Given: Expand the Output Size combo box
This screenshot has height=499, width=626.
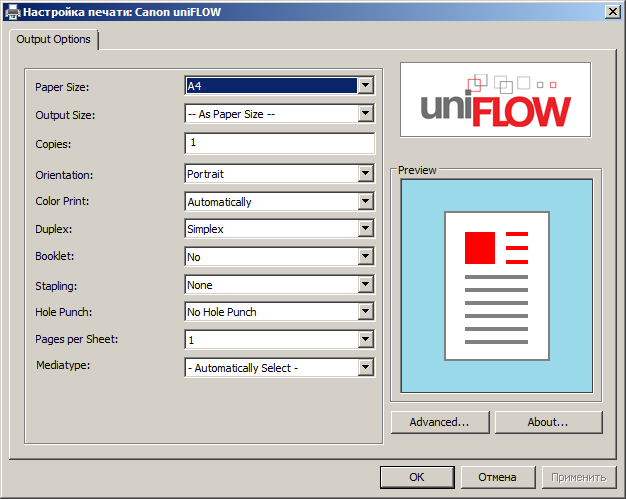Looking at the screenshot, I should [279, 114].
